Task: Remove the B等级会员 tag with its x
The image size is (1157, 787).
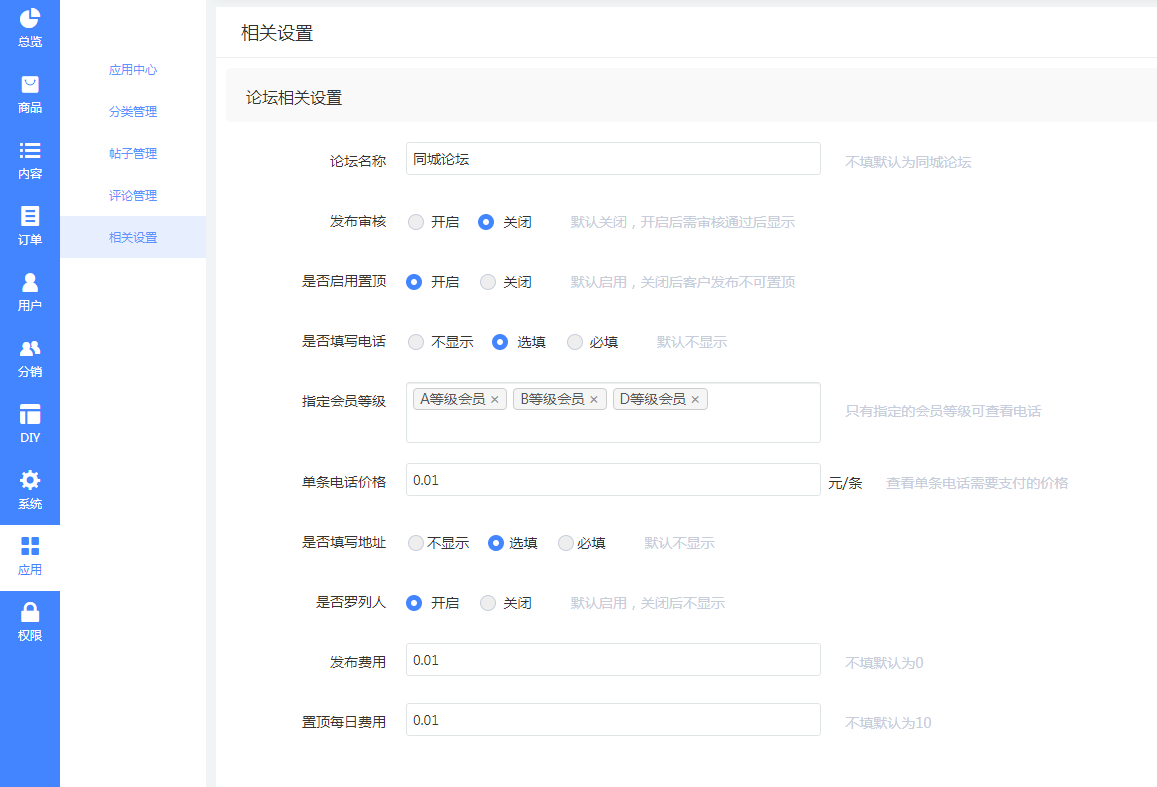Action: pyautogui.click(x=593, y=400)
